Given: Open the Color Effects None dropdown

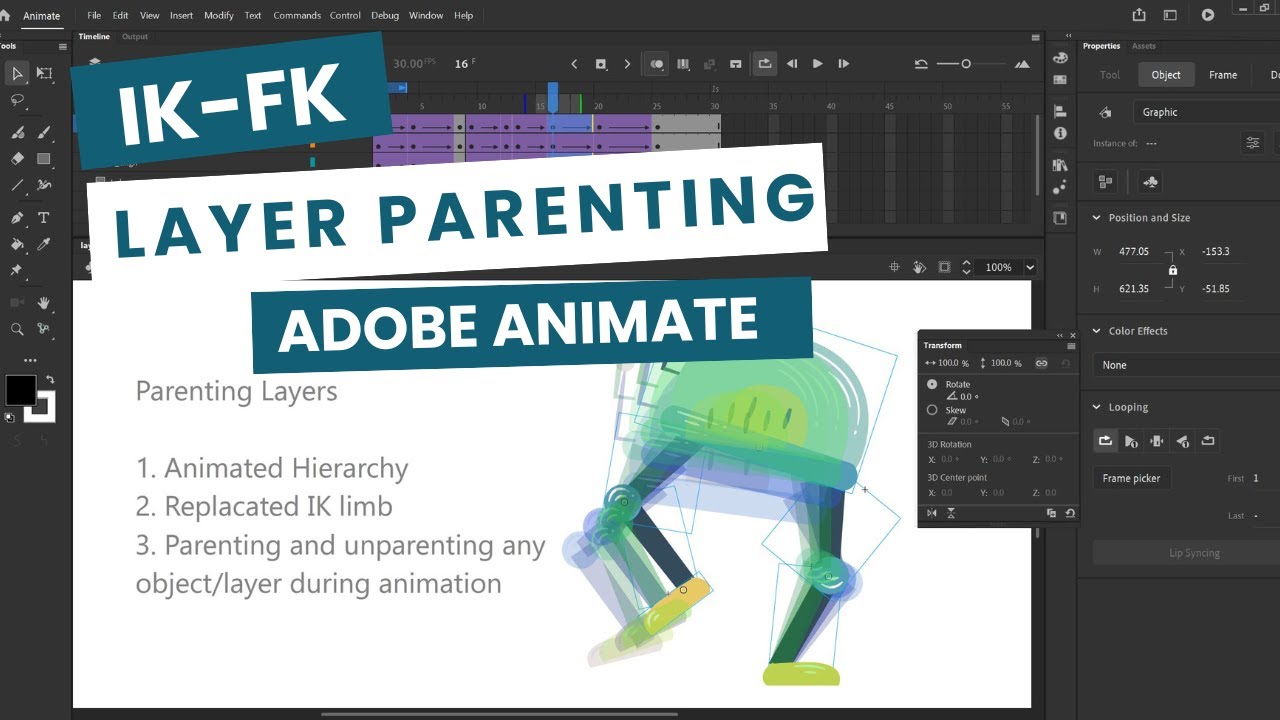Looking at the screenshot, I should click(1186, 365).
